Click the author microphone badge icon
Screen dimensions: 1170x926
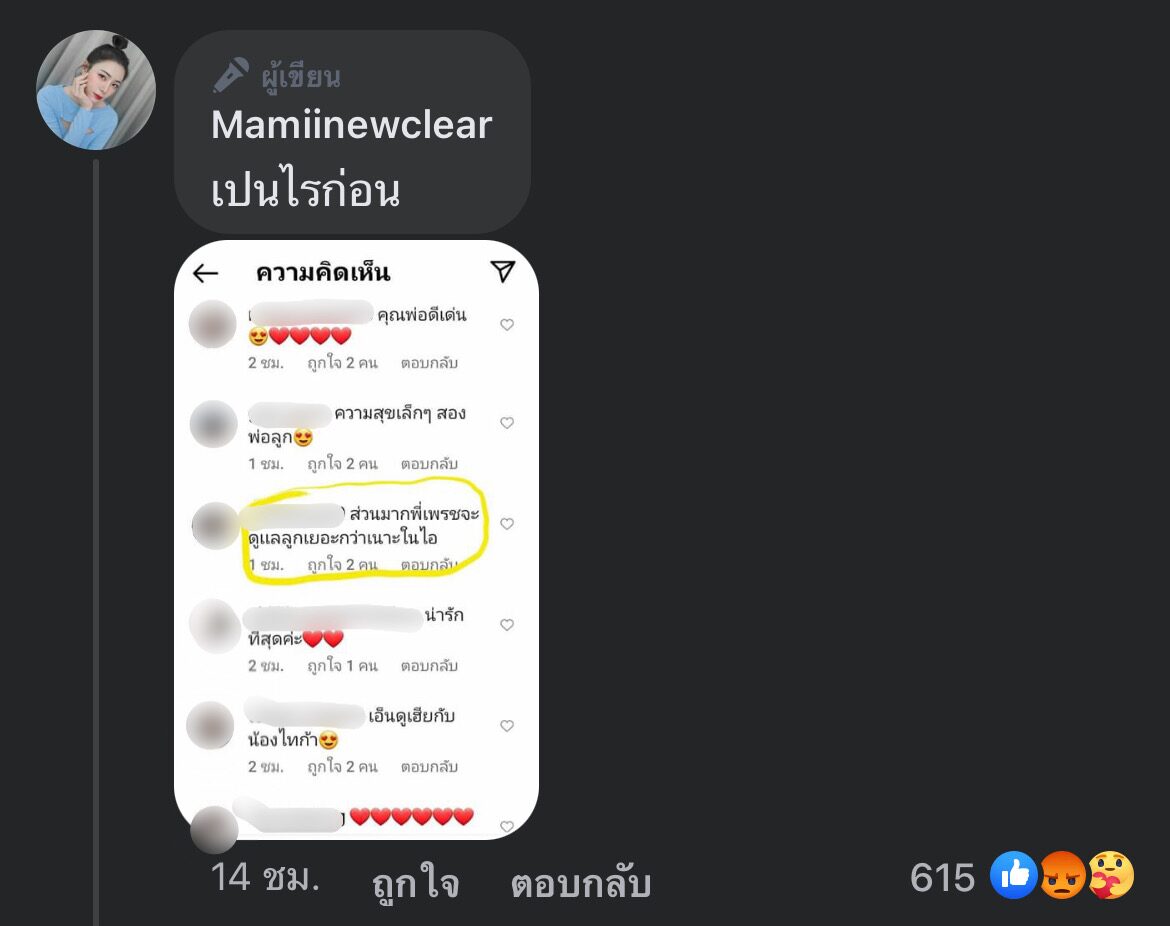pyautogui.click(x=231, y=75)
